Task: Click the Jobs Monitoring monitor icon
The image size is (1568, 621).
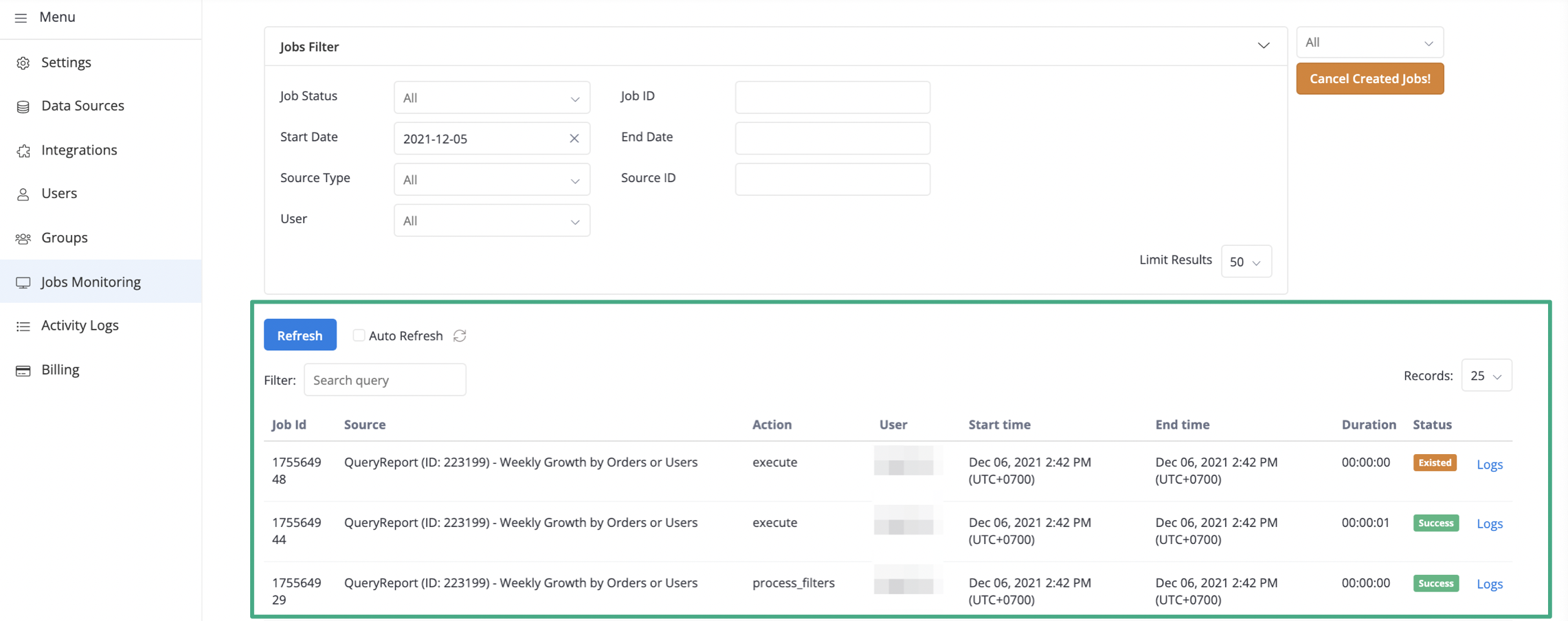Action: pyautogui.click(x=23, y=282)
